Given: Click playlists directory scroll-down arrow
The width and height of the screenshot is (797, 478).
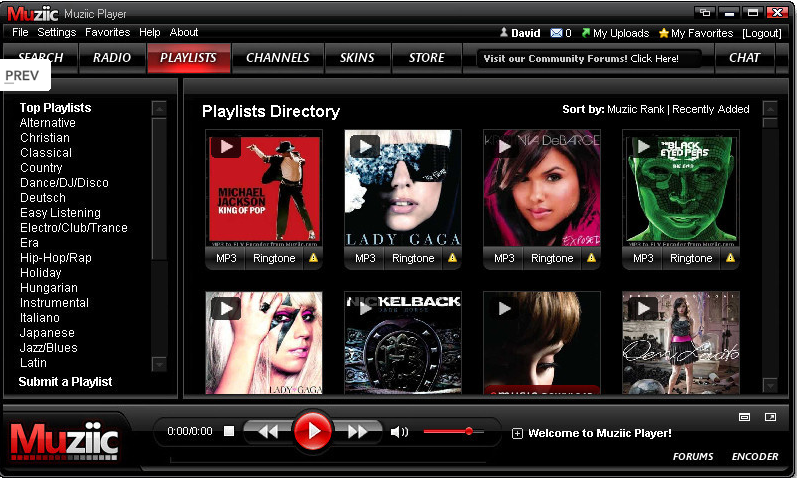Looking at the screenshot, I should [770, 385].
